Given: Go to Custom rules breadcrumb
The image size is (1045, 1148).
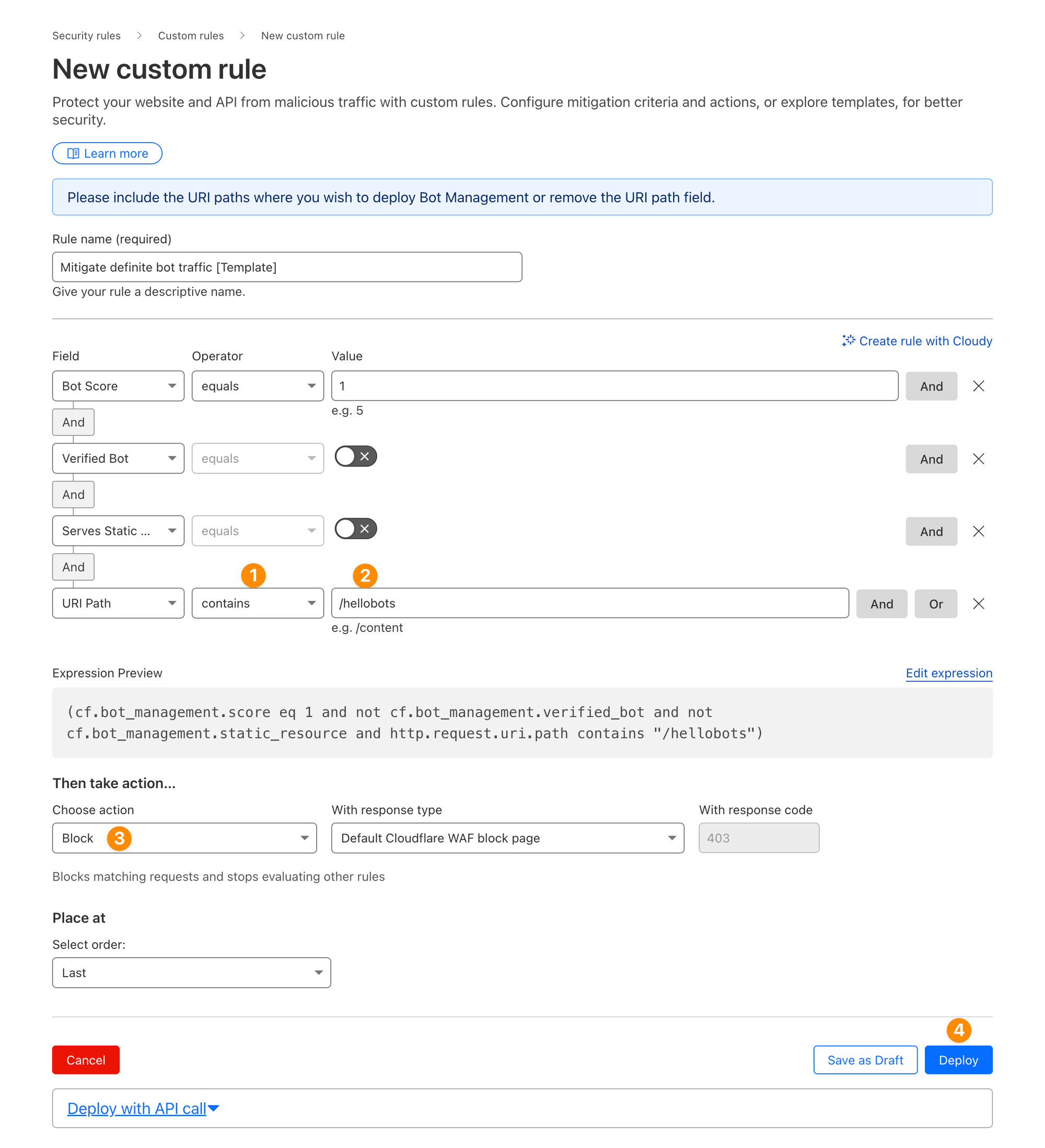Looking at the screenshot, I should (191, 36).
